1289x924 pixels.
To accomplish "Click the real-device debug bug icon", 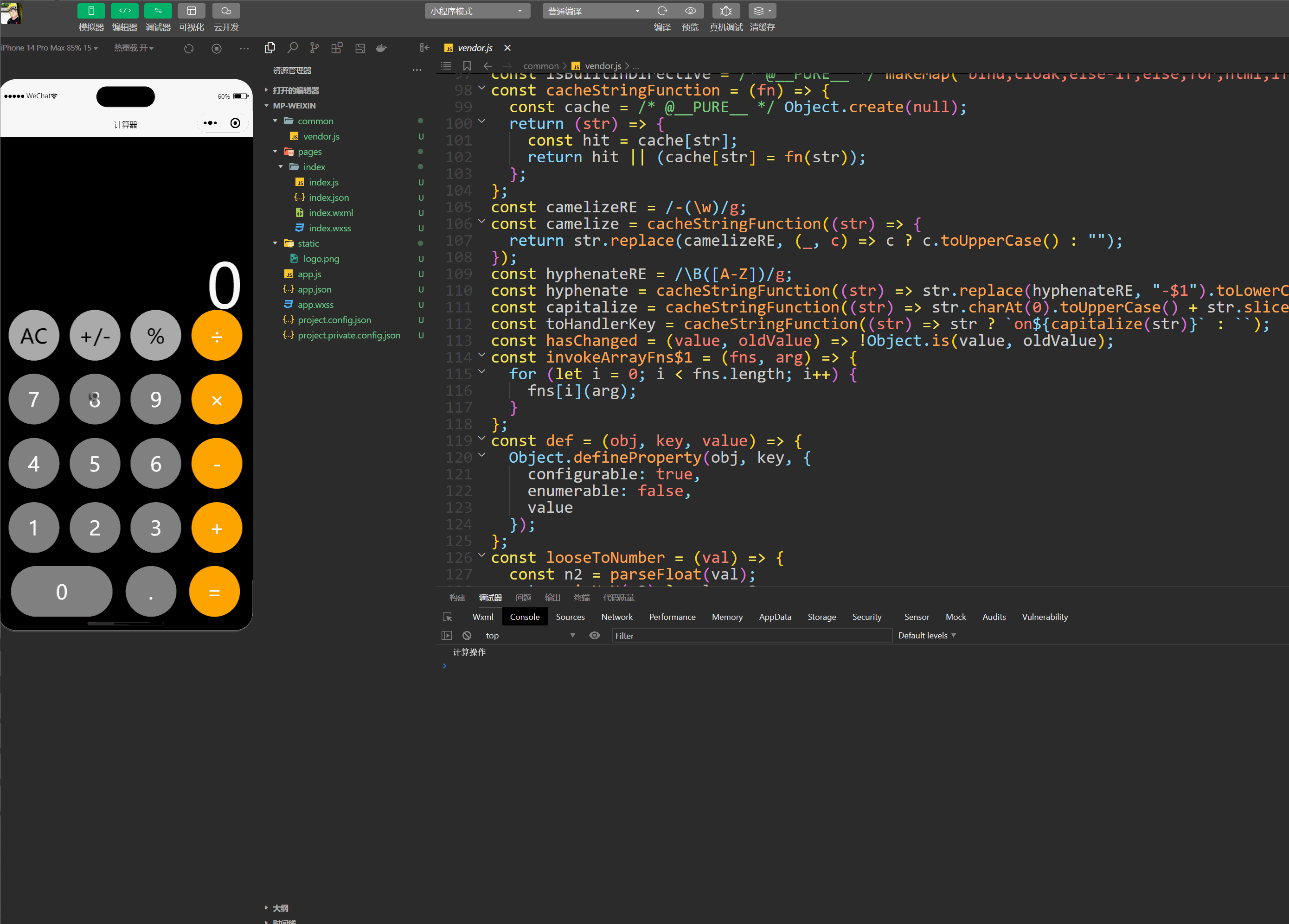I will 726,11.
